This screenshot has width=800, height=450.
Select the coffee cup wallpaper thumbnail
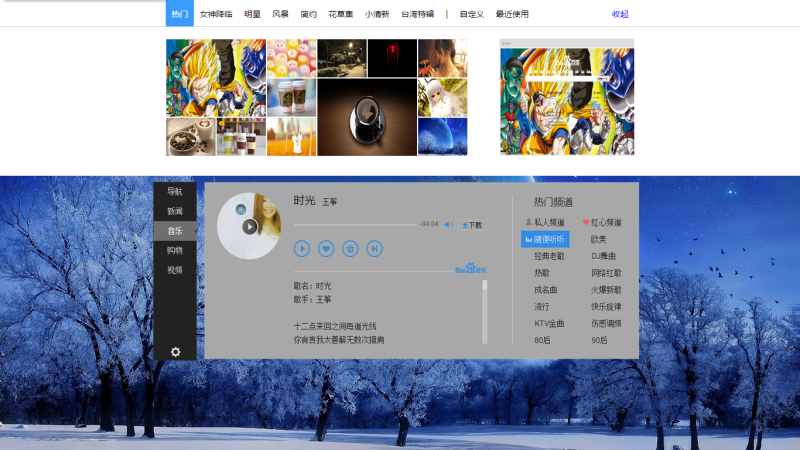[366, 117]
